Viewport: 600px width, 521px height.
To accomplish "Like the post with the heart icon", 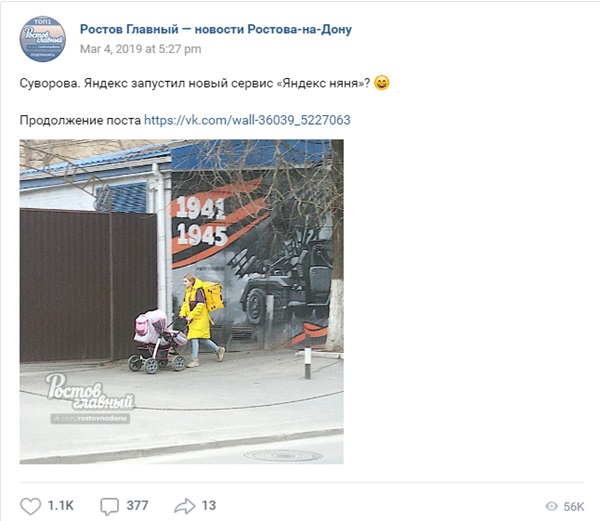I will pos(30,506).
